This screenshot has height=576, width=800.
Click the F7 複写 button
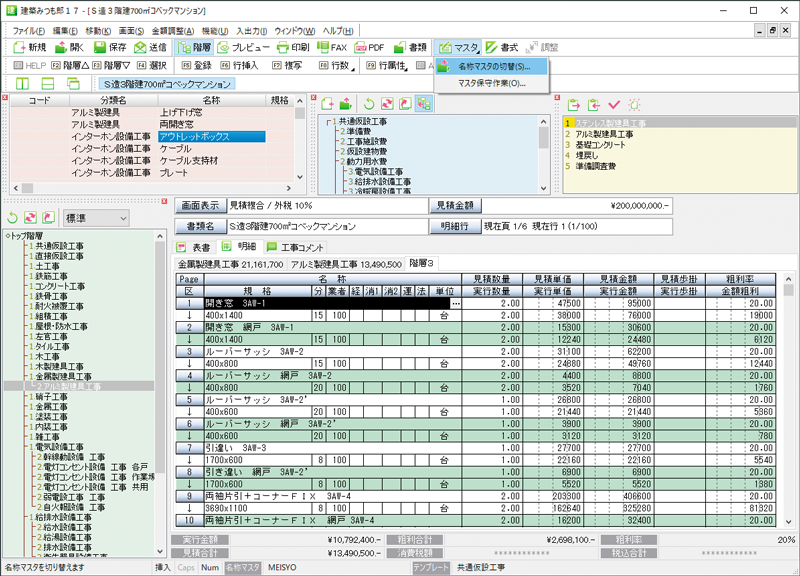[287, 65]
